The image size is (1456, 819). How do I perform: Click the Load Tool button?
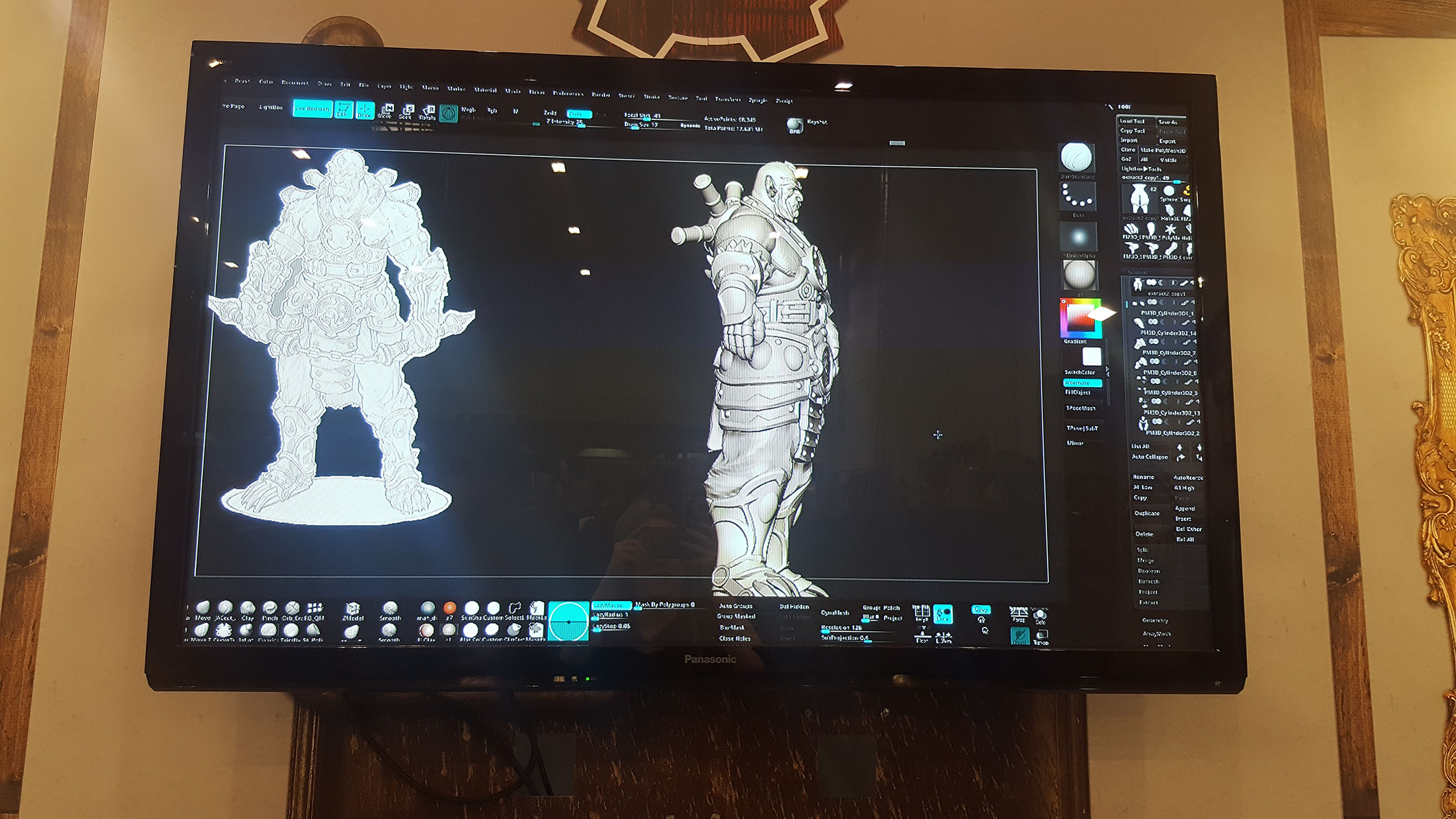(1132, 121)
